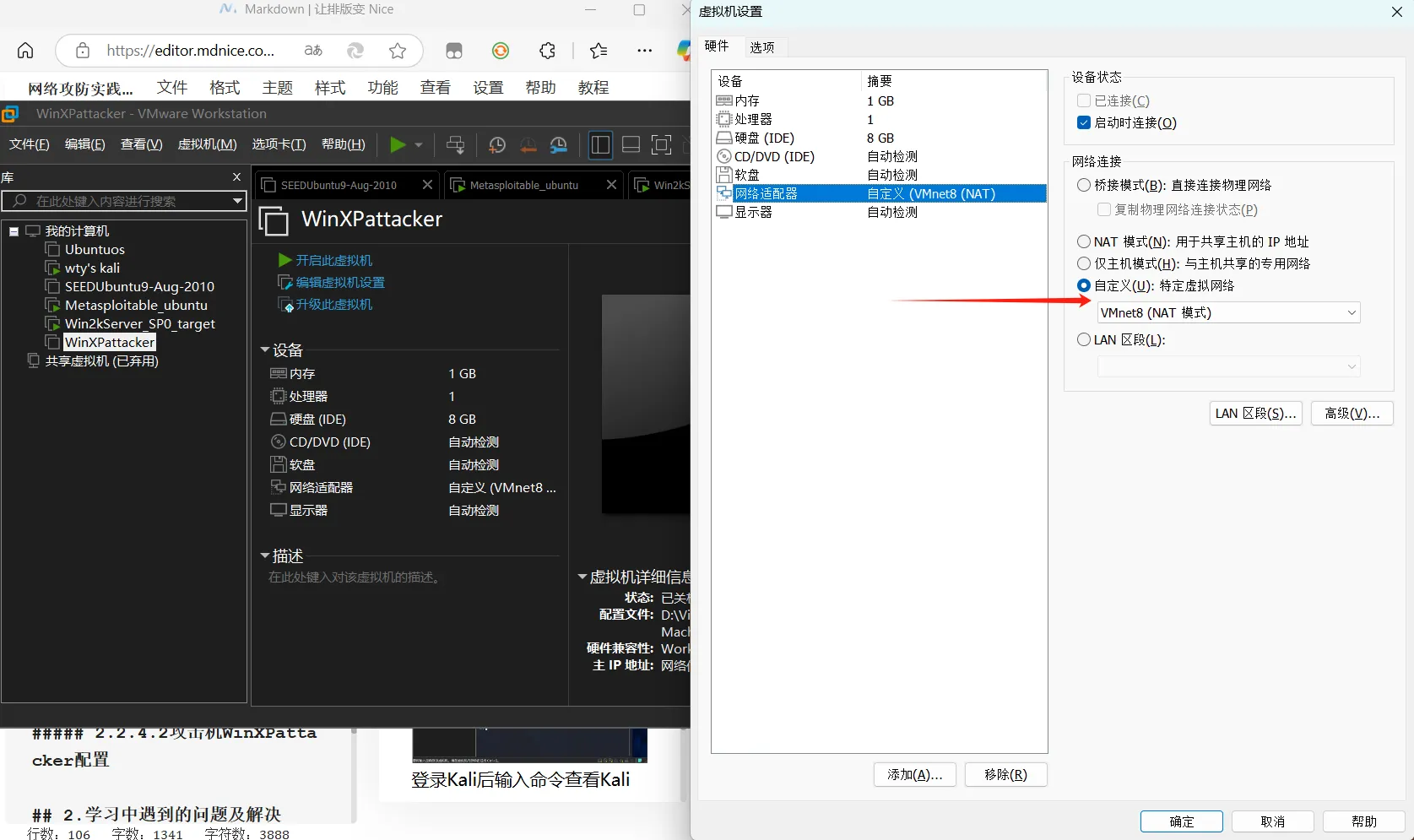Select the 自定义 特定虚拟网络 radio button
The image size is (1414, 840).
tap(1084, 285)
